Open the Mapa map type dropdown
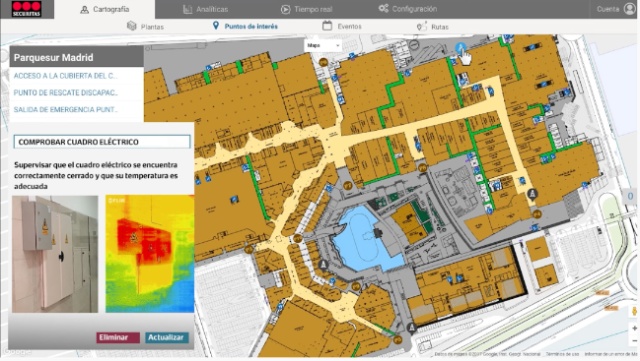This screenshot has height=361, width=640. coord(323,45)
